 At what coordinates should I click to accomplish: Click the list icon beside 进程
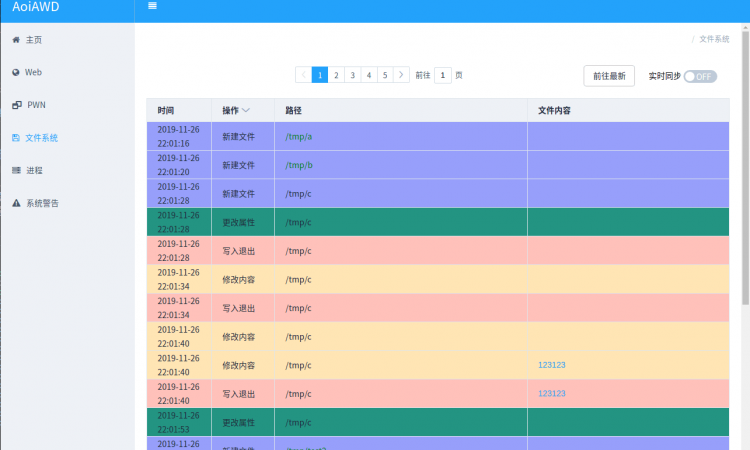pos(16,170)
